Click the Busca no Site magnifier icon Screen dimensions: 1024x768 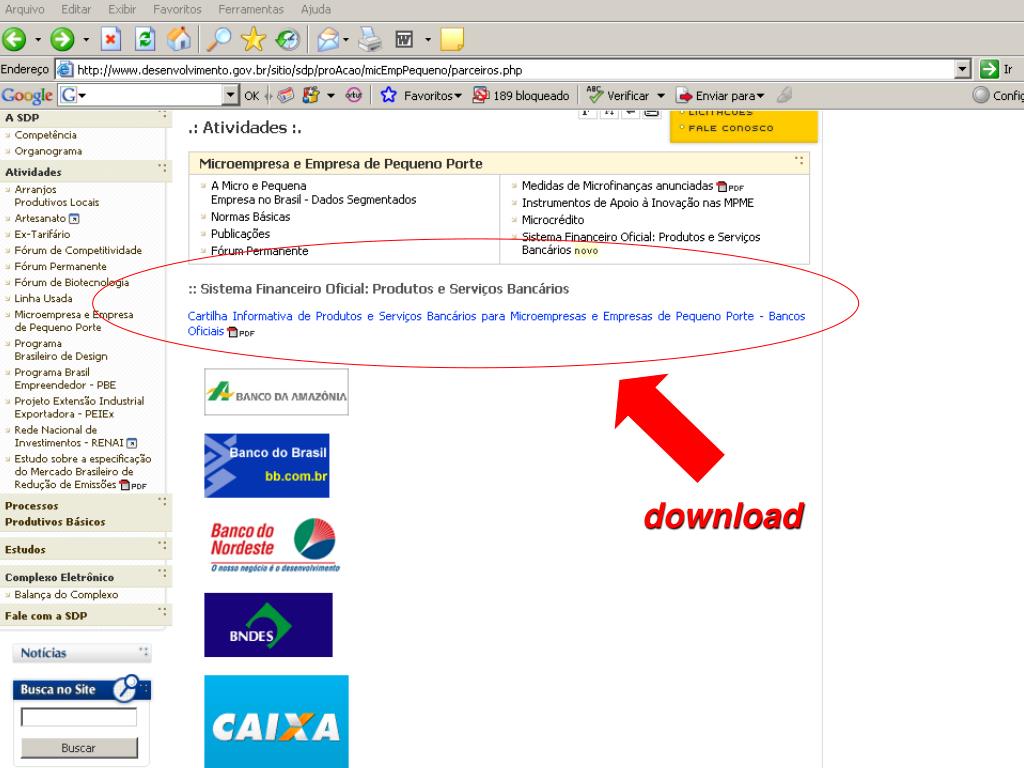pos(125,688)
